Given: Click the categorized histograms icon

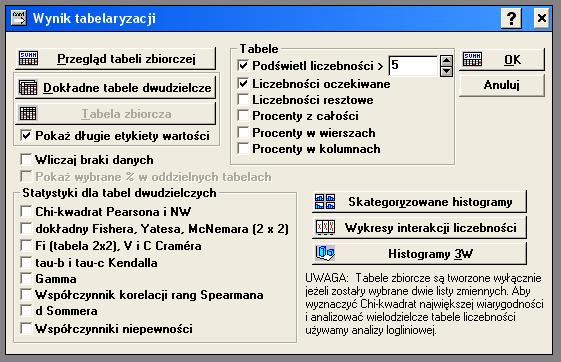Looking at the screenshot, I should [x=325, y=202].
